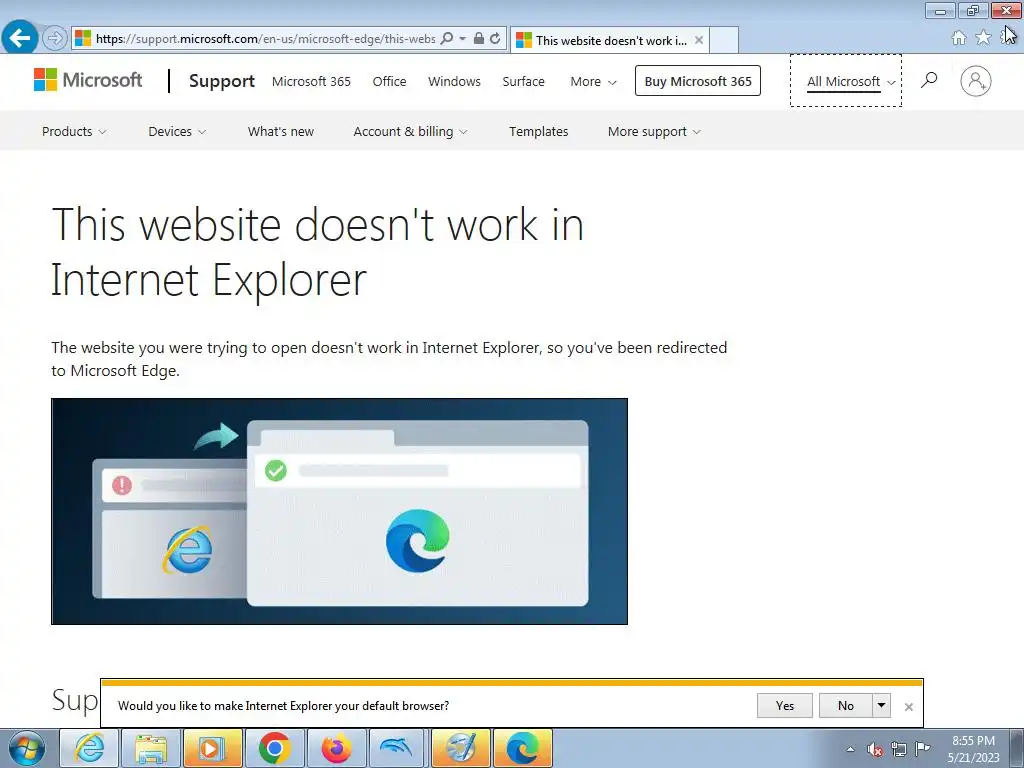Open Windows Explorer from taskbar
1024x768 pixels.
click(151, 748)
